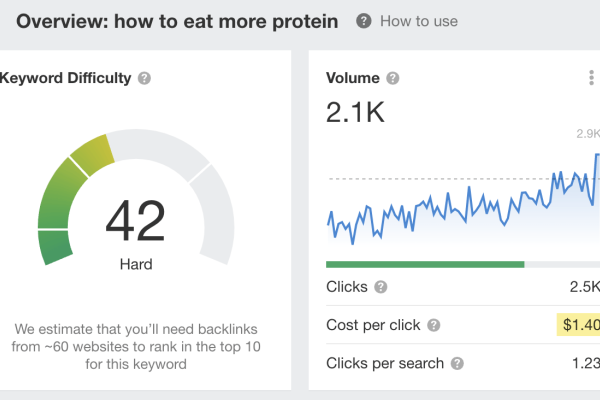600x400 pixels.
Task: Click the Volume help question mark icon
Action: [x=393, y=78]
